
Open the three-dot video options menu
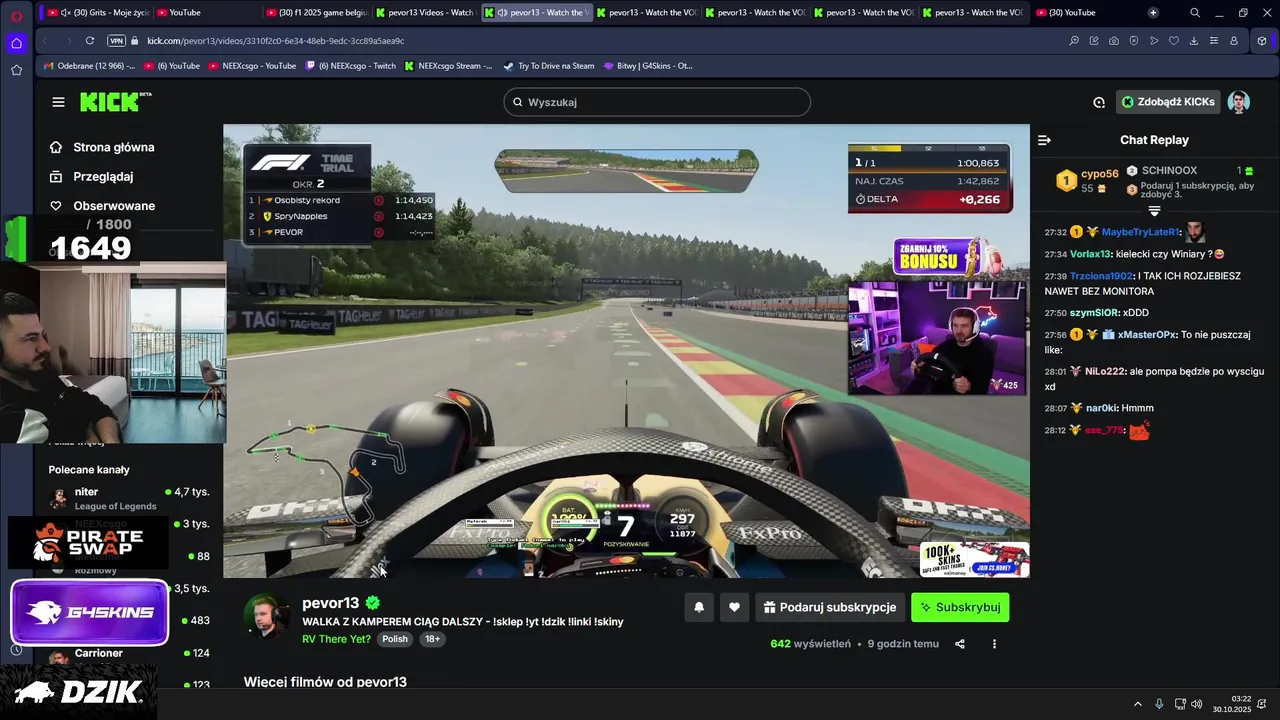[994, 644]
